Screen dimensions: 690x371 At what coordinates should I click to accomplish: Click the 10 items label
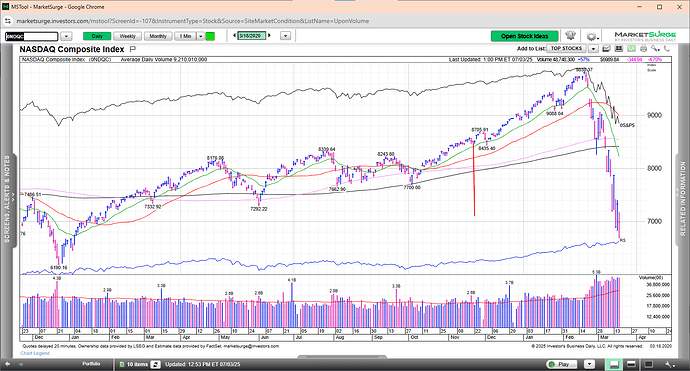pos(137,364)
